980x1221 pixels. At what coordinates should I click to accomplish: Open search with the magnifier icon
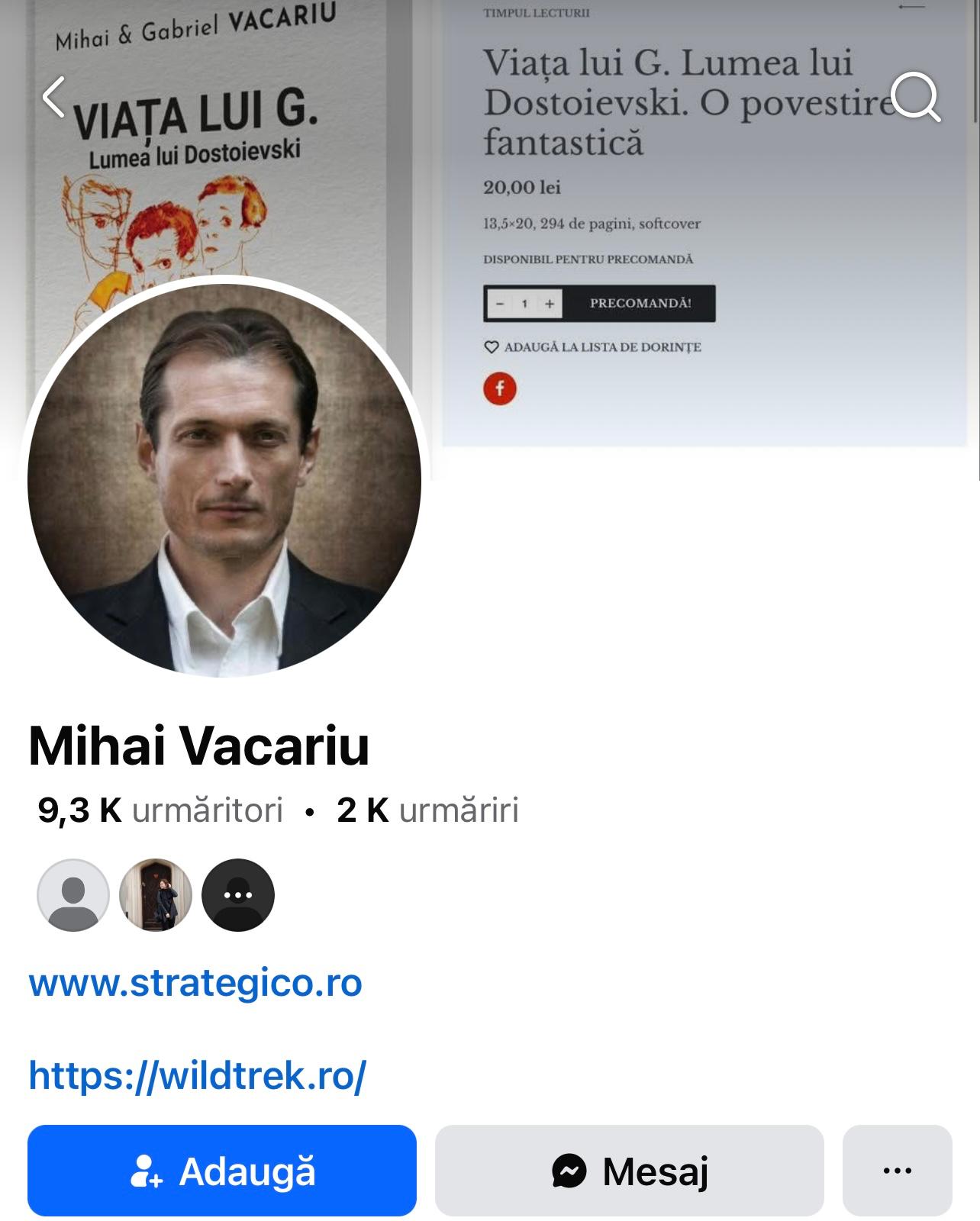(x=915, y=97)
